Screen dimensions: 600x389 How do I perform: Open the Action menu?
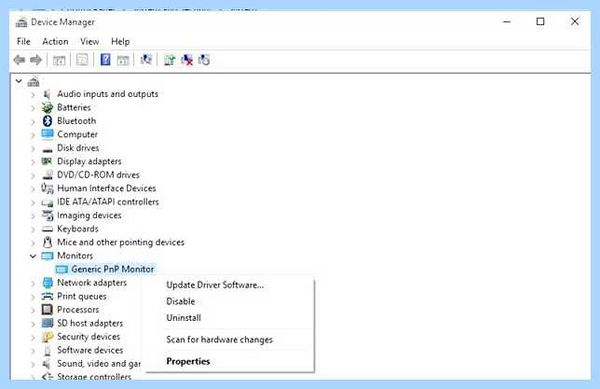pyautogui.click(x=55, y=41)
